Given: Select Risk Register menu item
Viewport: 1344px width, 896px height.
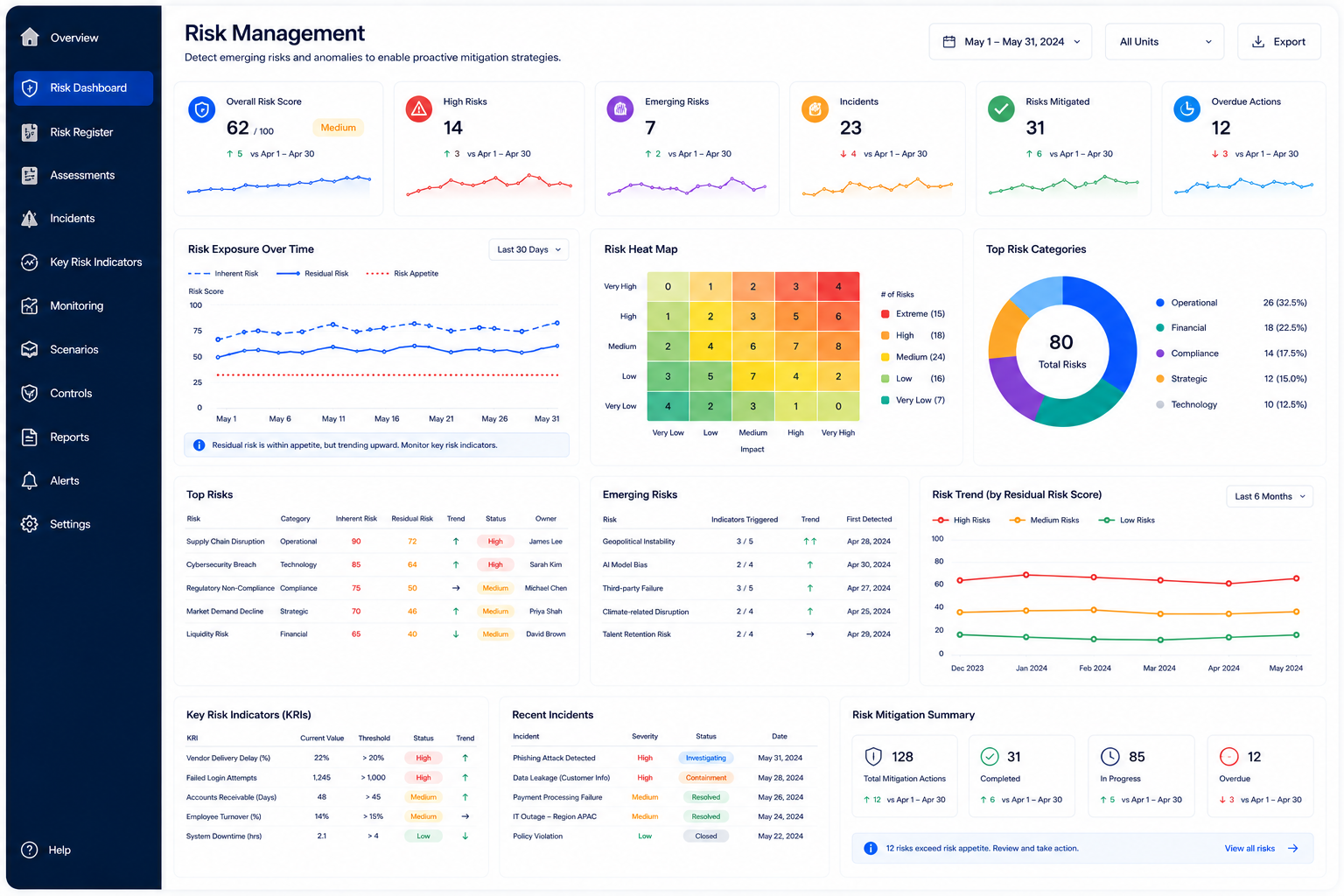Looking at the screenshot, I should [83, 132].
